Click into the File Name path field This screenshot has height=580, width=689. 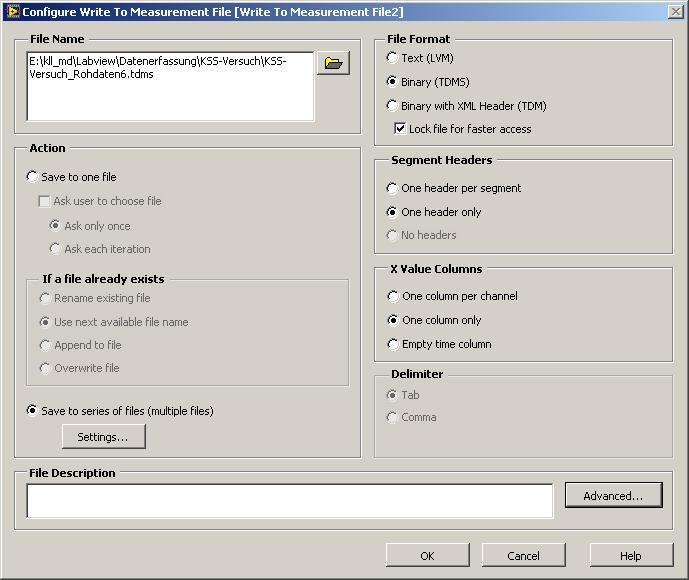coord(170,86)
